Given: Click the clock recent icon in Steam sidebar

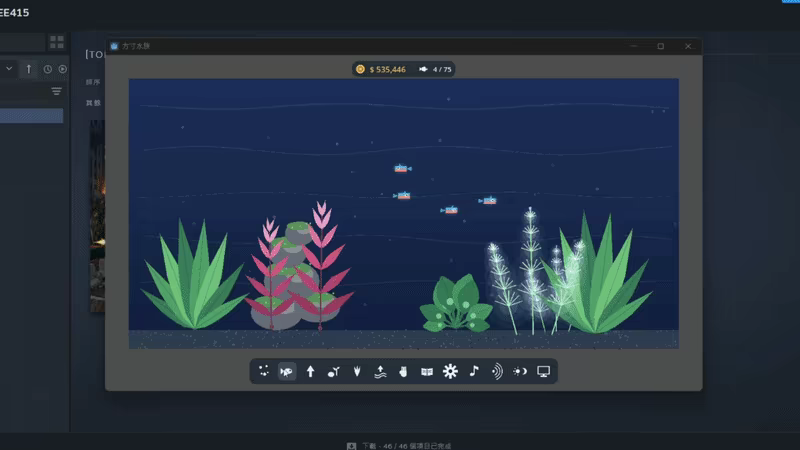Looking at the screenshot, I should click(47, 69).
